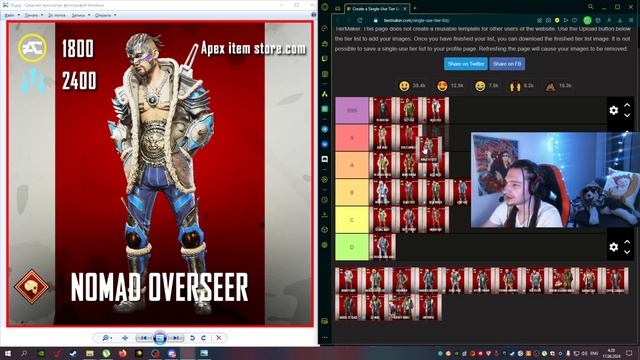Rotate image clockwise in Photo Viewer
Image resolution: width=640 pixels, height=360 pixels.
pos(203,338)
